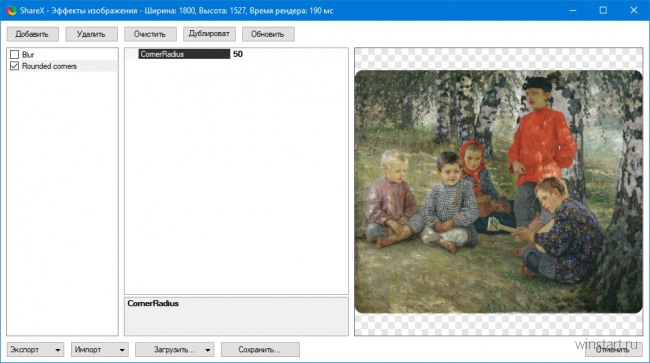Clear effects with Очистить button
The image size is (650, 363).
tap(150, 34)
